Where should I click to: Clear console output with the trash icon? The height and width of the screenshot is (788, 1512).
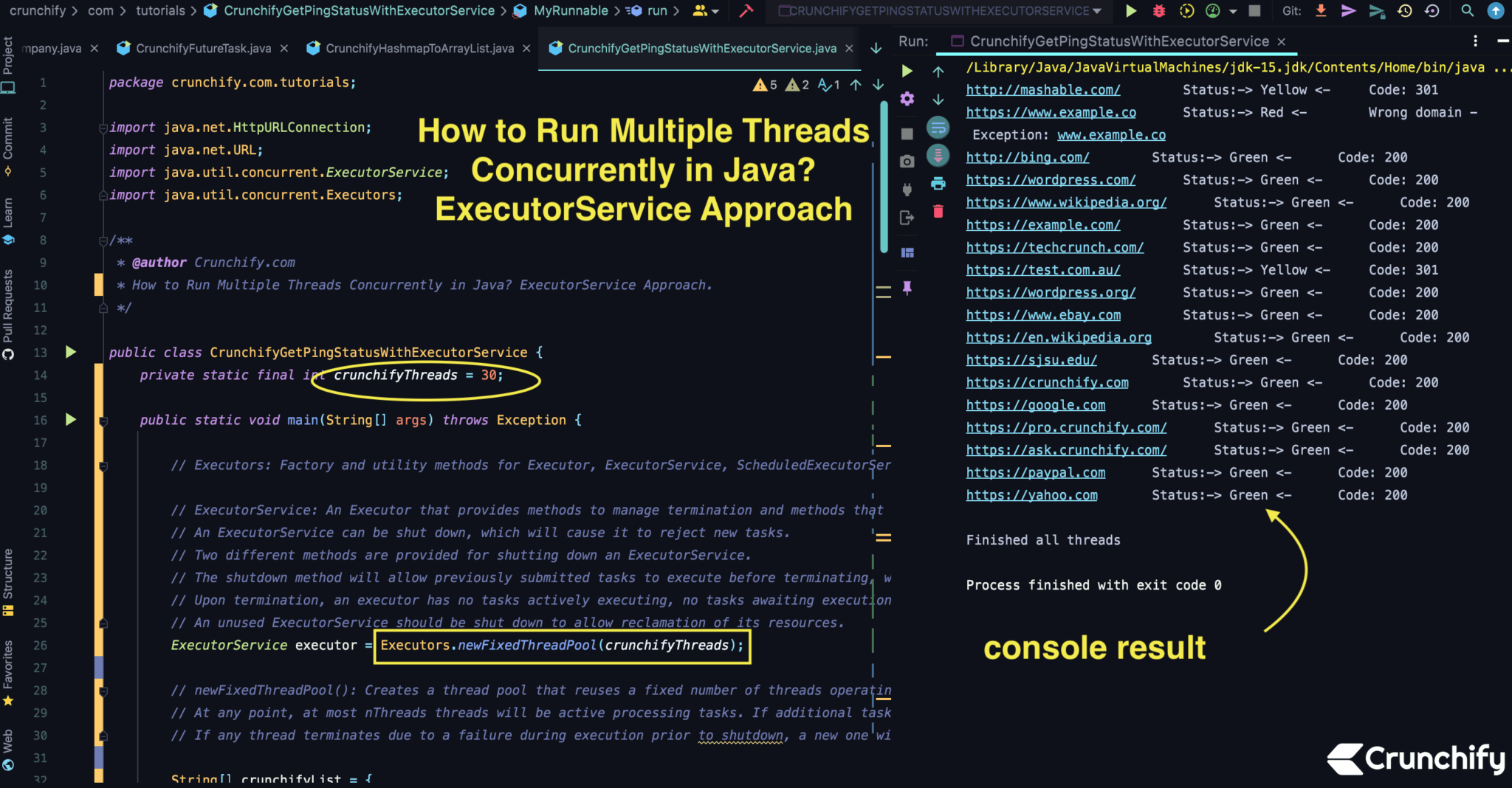pyautogui.click(x=938, y=212)
